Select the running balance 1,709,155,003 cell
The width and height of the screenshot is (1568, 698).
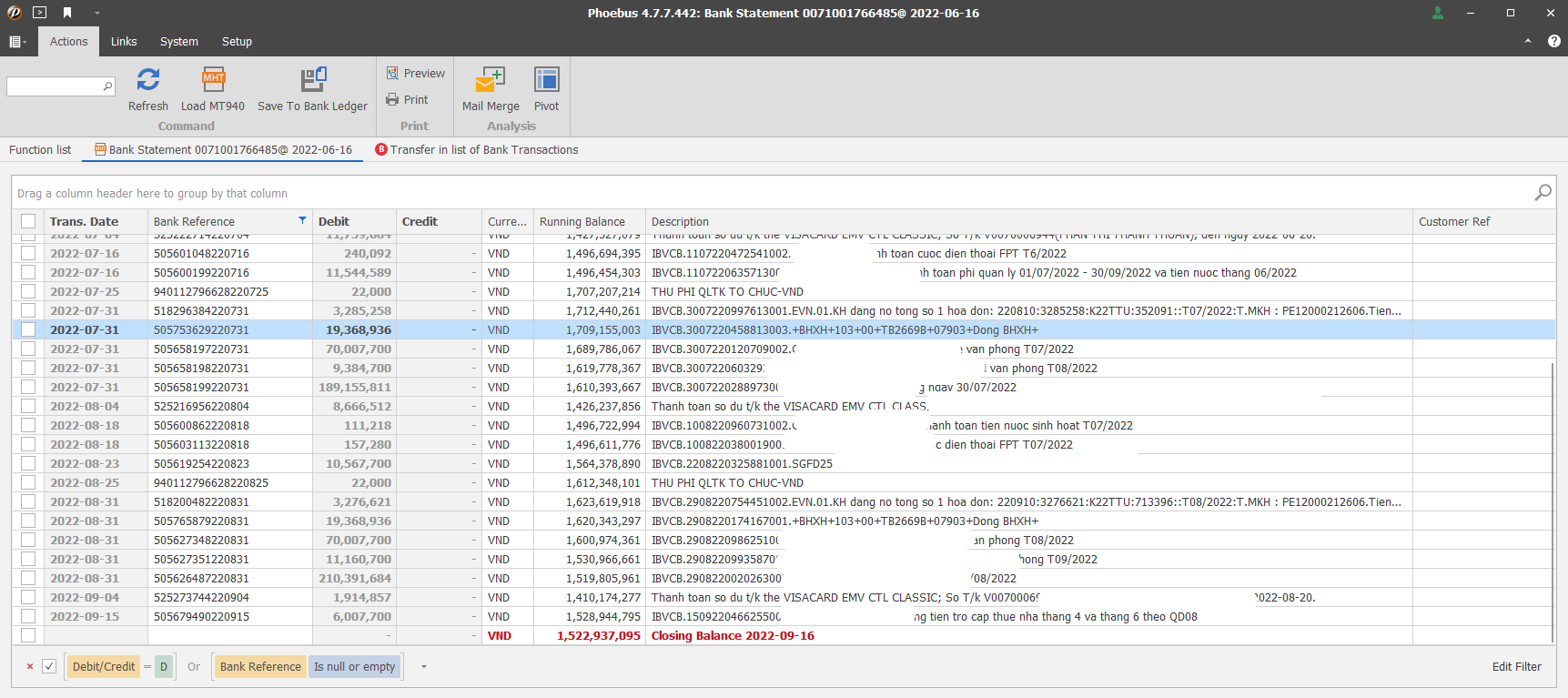click(x=589, y=329)
